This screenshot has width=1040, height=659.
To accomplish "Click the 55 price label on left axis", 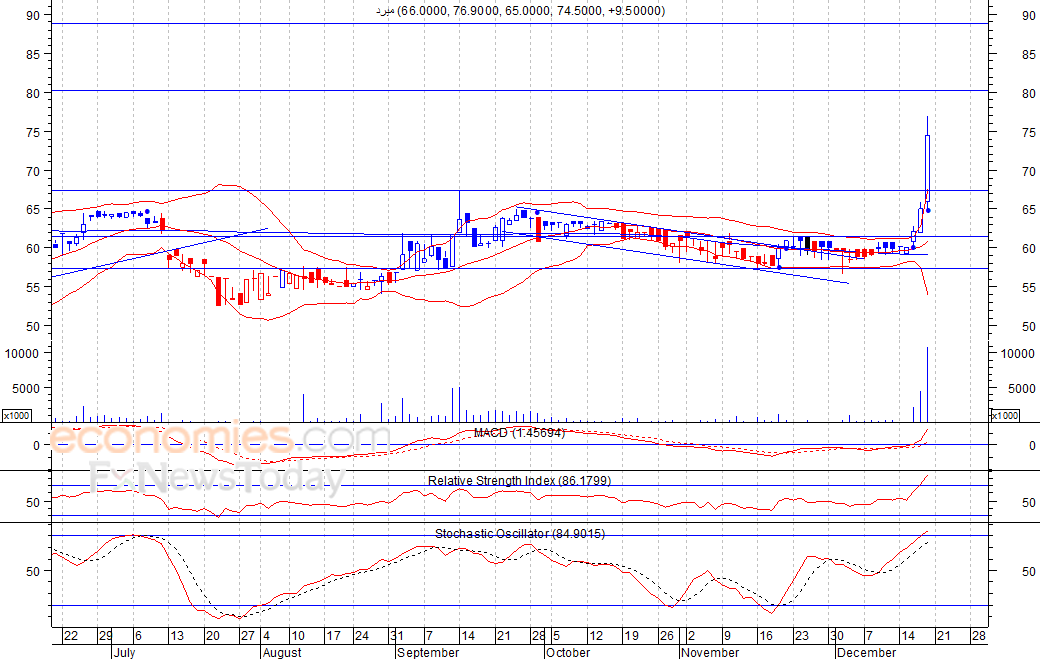I will pyautogui.click(x=33, y=288).
